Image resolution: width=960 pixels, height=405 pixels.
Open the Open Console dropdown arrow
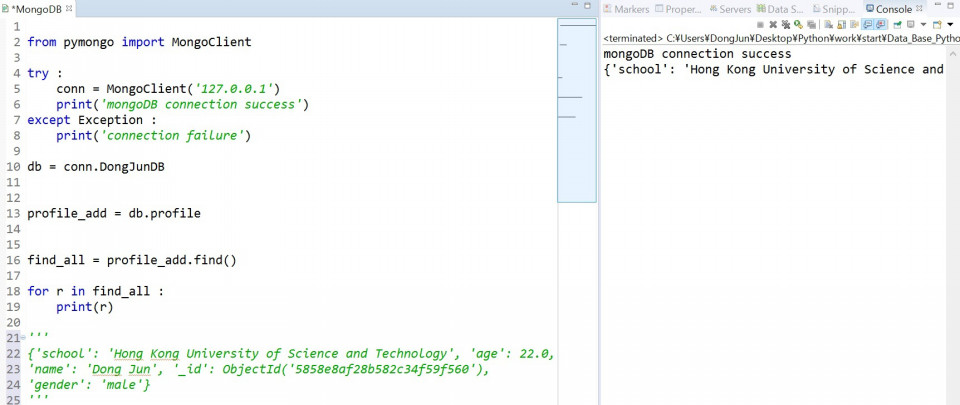[950, 24]
